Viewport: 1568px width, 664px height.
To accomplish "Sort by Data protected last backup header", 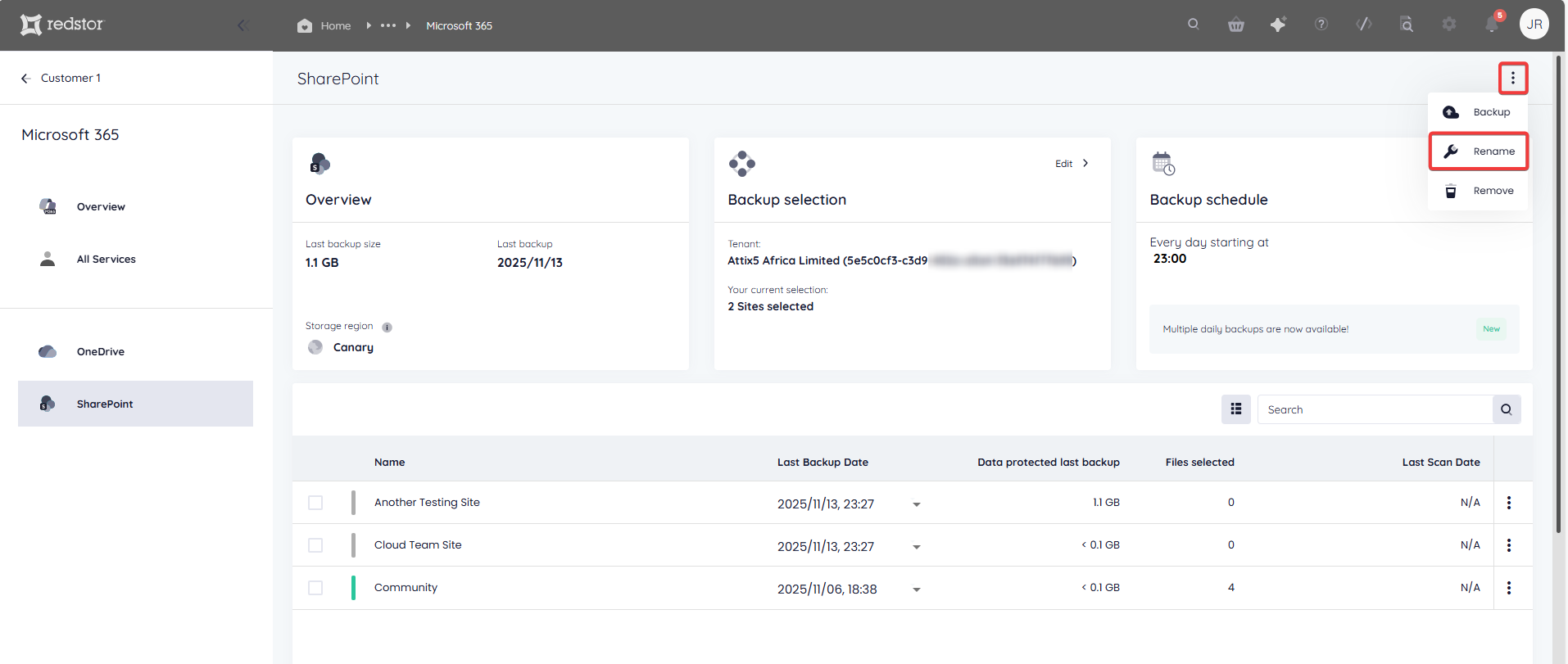I will point(1048,463).
